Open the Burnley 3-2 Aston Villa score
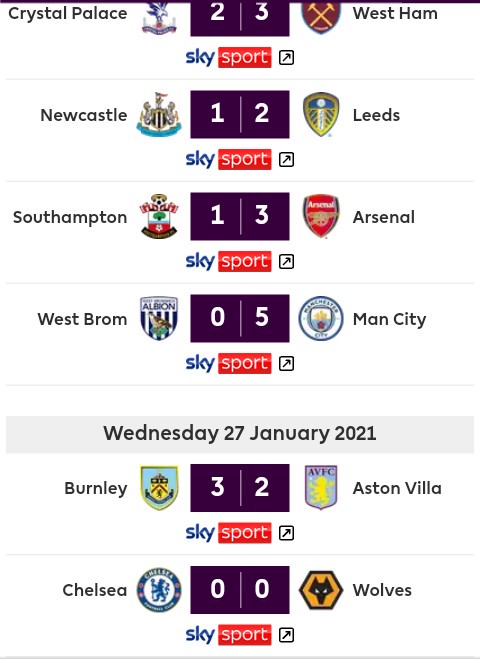This screenshot has width=480, height=663. pyautogui.click(x=240, y=488)
